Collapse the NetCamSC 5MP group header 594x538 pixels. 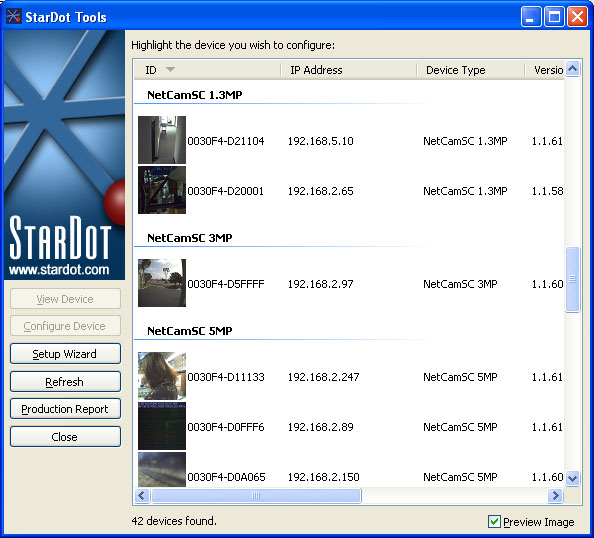click(189, 331)
